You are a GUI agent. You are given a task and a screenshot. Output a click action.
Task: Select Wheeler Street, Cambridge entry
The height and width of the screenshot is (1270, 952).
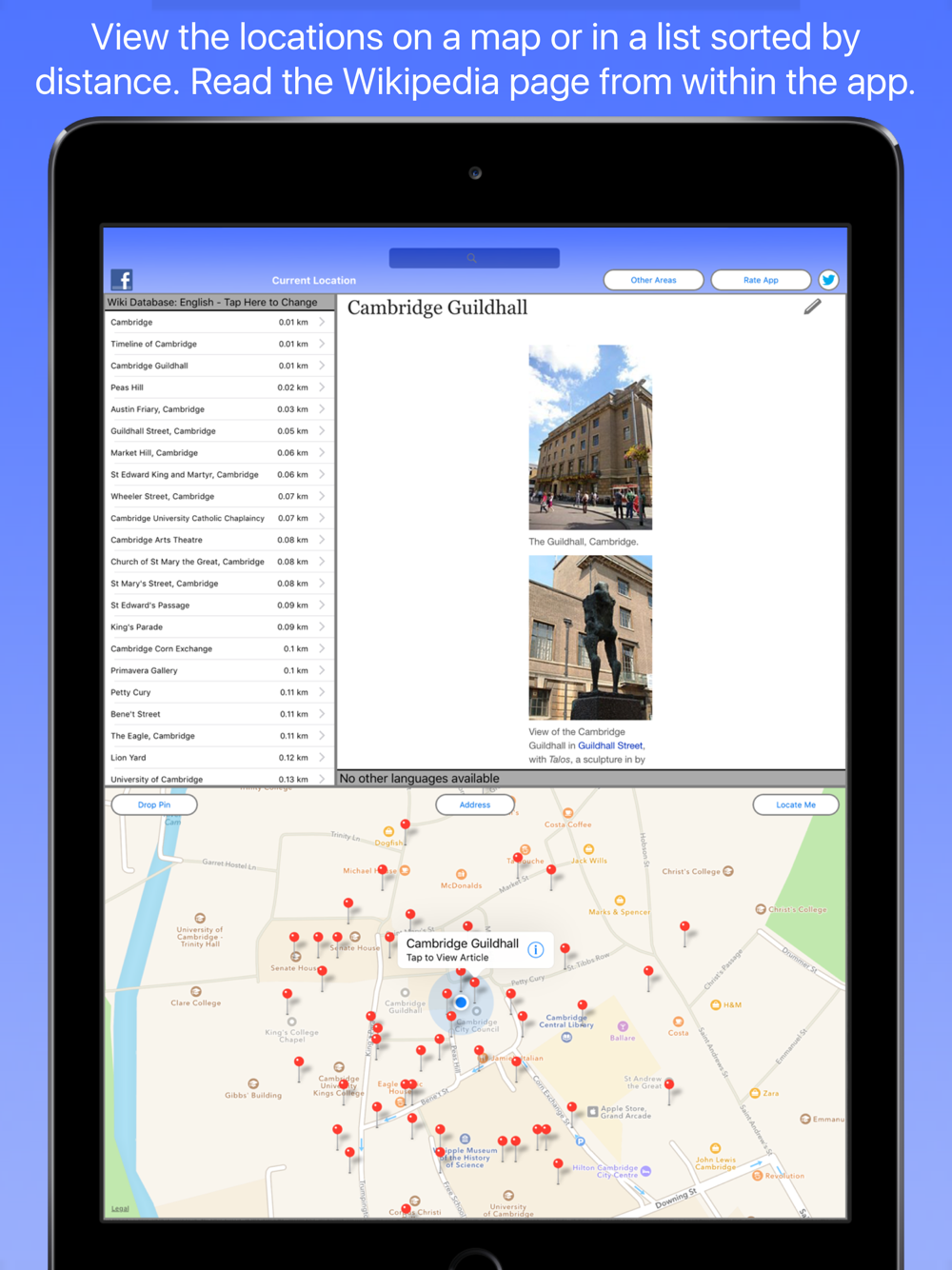[219, 496]
